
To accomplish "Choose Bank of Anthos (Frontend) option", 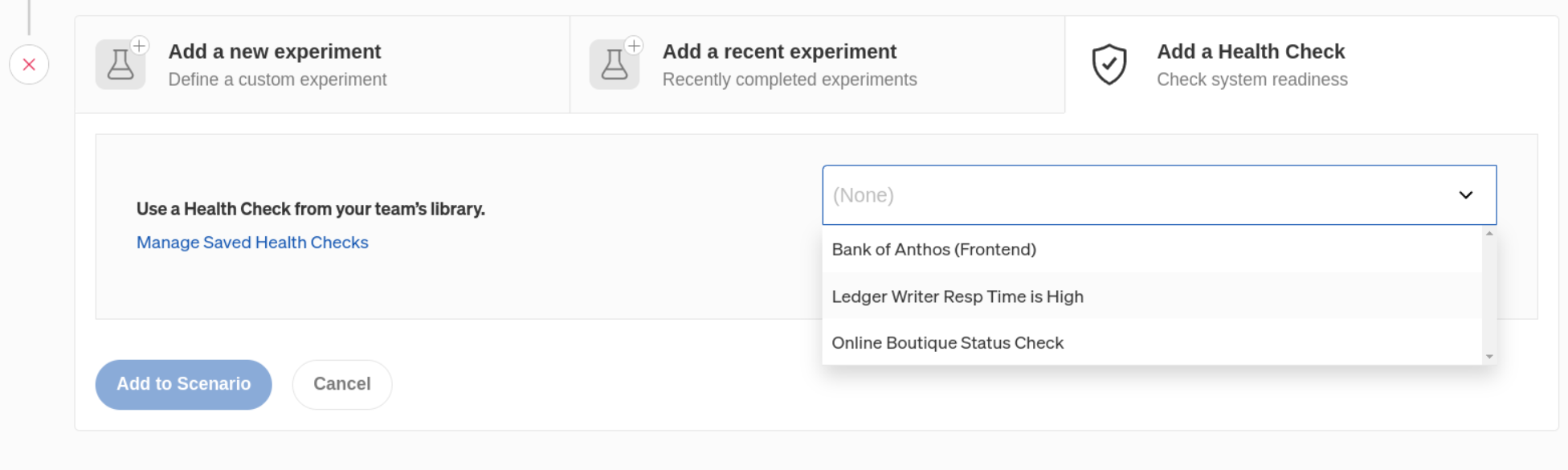I will [1152, 250].
